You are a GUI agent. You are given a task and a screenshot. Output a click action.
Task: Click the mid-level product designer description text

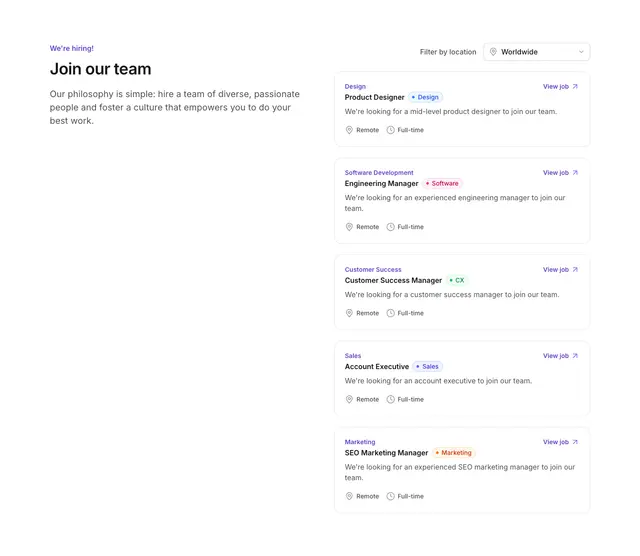[x=451, y=111]
